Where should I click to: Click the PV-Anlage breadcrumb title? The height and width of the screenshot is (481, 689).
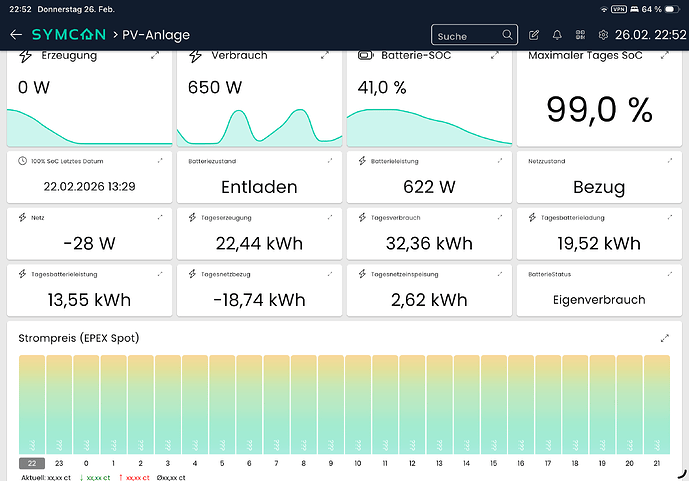[x=155, y=35]
